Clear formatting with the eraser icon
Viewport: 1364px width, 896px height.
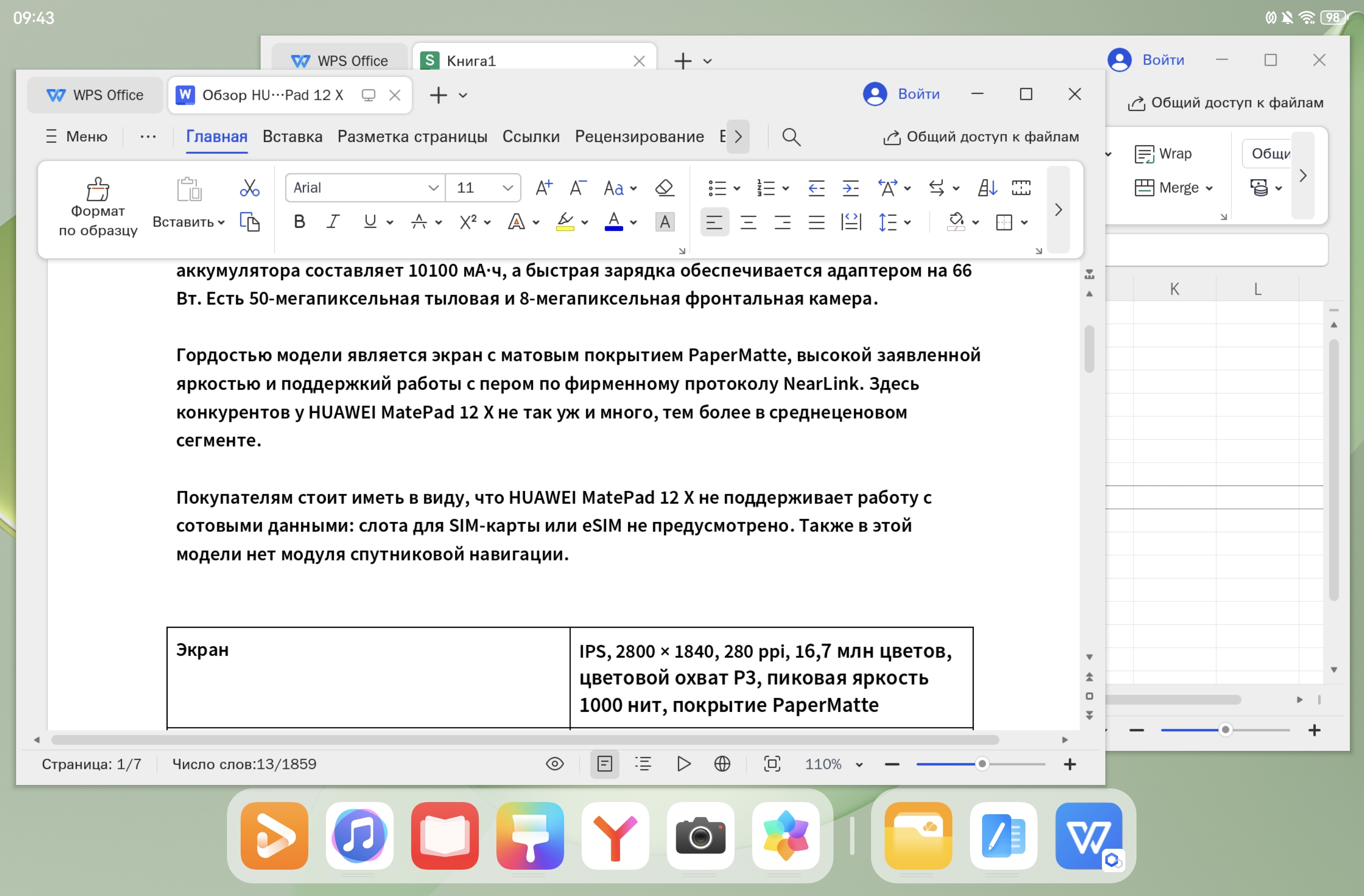[664, 188]
